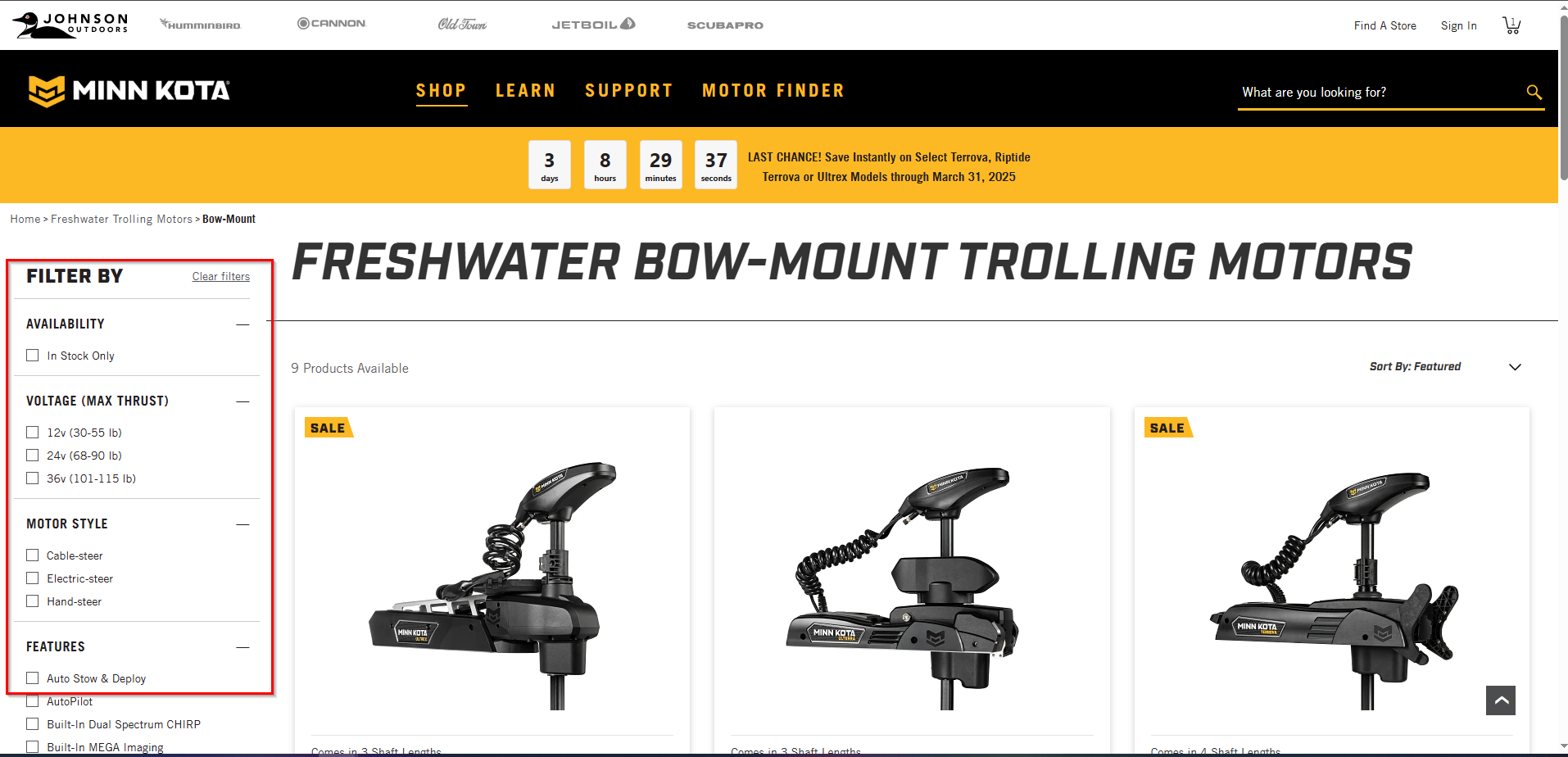Click the Minn Kota logo
The width and height of the screenshot is (1568, 757).
coord(129,90)
